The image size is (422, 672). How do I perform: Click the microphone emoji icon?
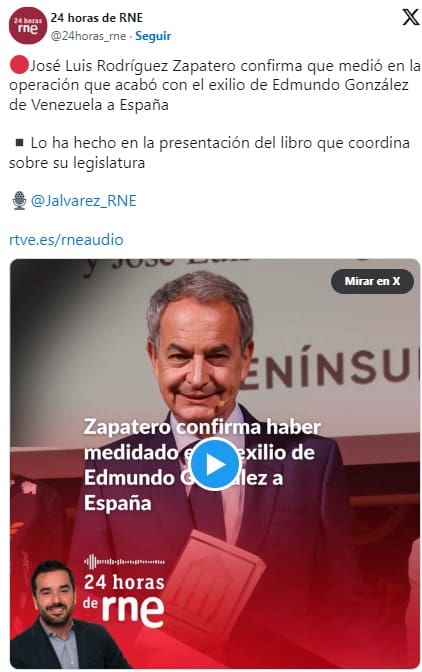(x=19, y=201)
